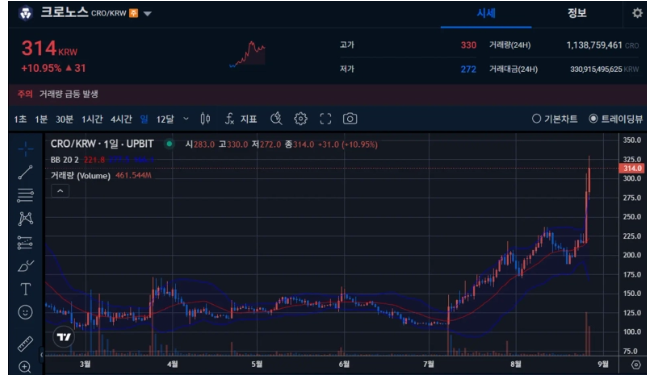This screenshot has width=647, height=376.
Task: Select the trend line drawing tool
Action: pyautogui.click(x=25, y=172)
